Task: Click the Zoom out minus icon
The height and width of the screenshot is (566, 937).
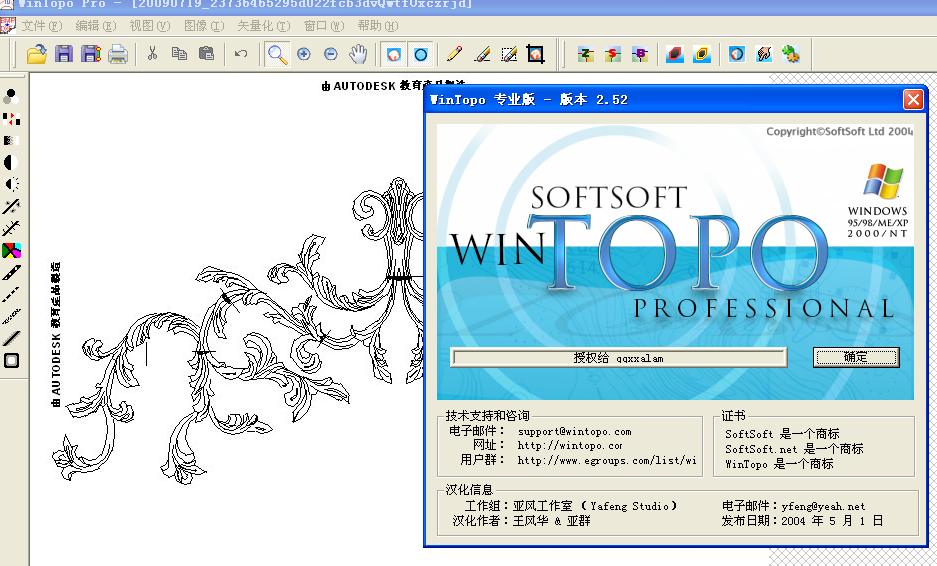Action: pyautogui.click(x=330, y=54)
